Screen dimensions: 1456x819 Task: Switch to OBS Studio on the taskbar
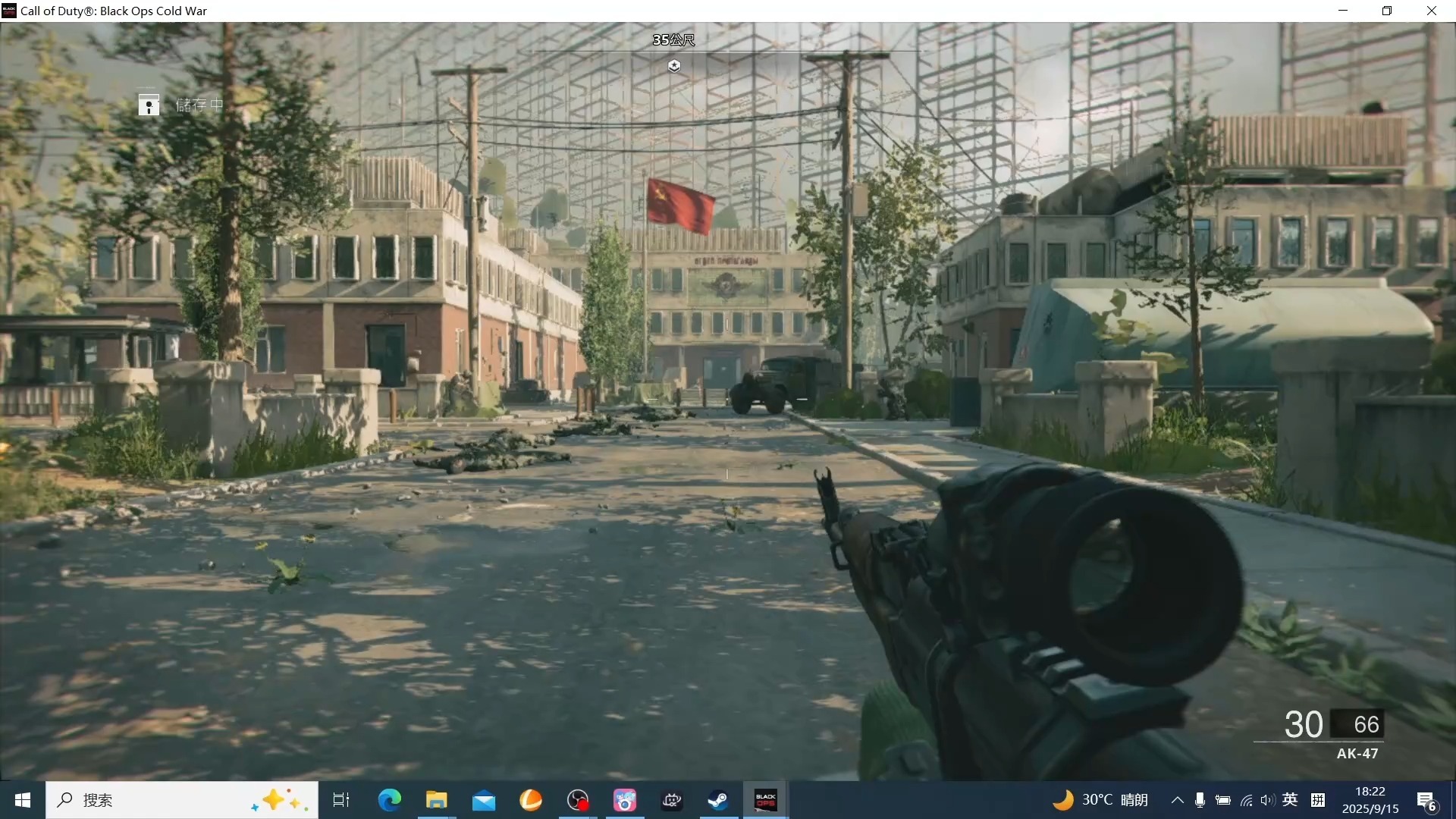tap(578, 800)
